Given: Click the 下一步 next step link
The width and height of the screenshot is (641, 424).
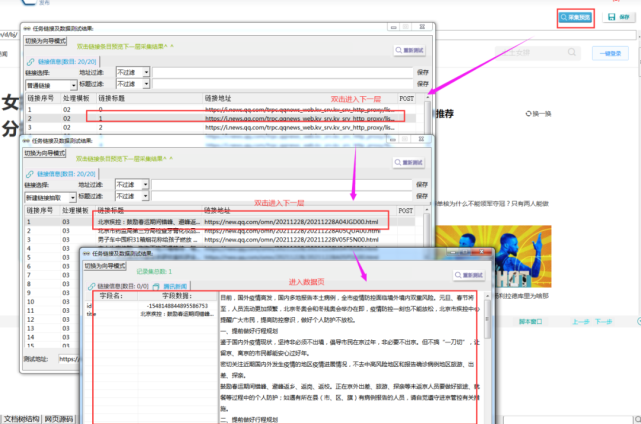Looking at the screenshot, I should click(603, 322).
